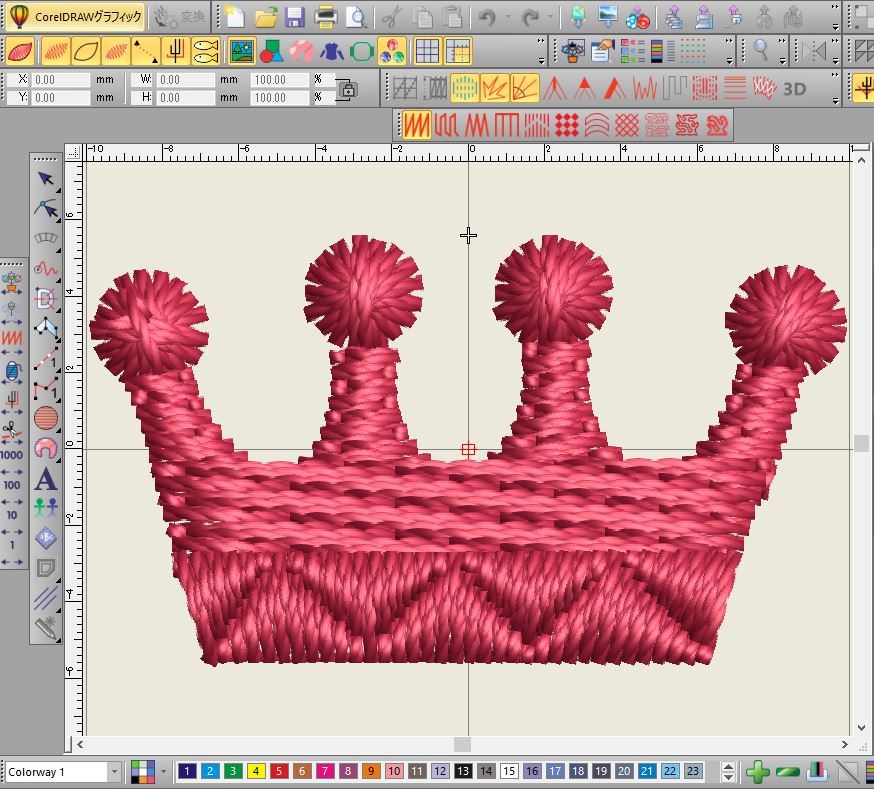Select thread color 4 yellow
The height and width of the screenshot is (789, 874).
tap(256, 771)
